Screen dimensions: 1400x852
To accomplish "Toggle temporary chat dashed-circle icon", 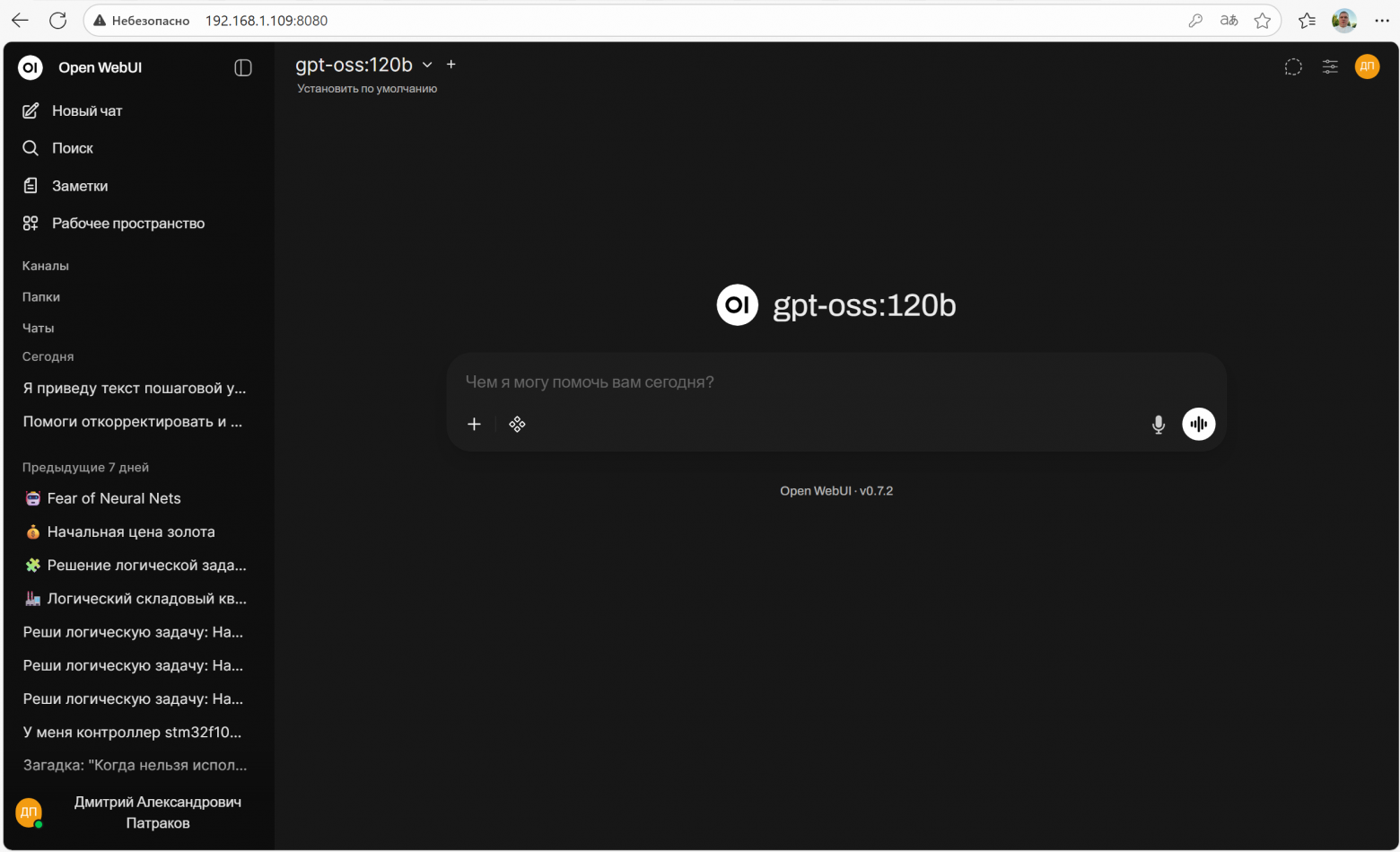I will [x=1293, y=67].
